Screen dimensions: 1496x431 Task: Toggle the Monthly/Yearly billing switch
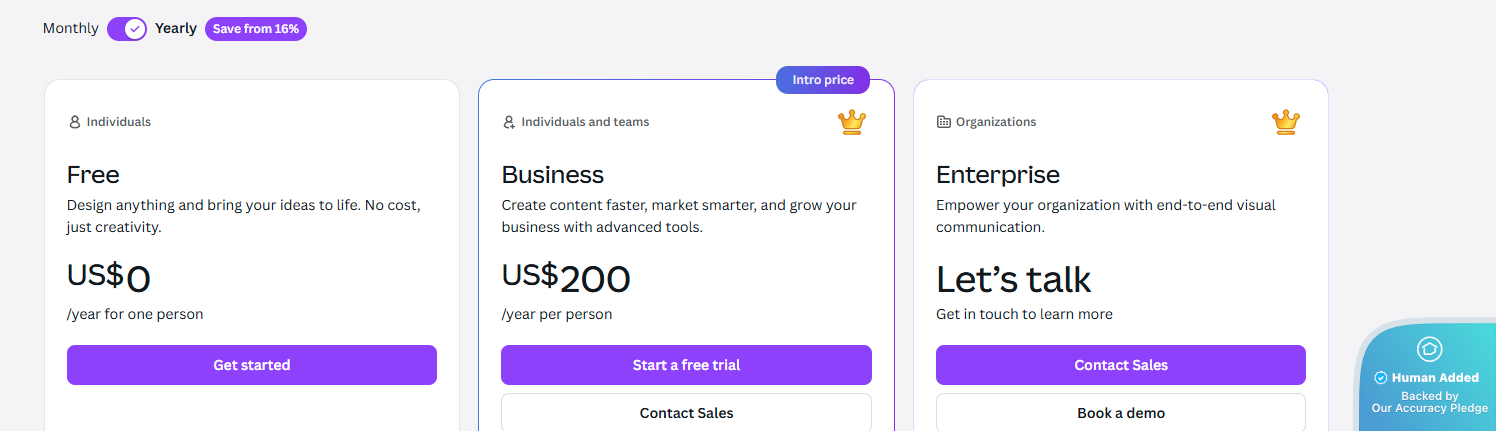[x=127, y=28]
